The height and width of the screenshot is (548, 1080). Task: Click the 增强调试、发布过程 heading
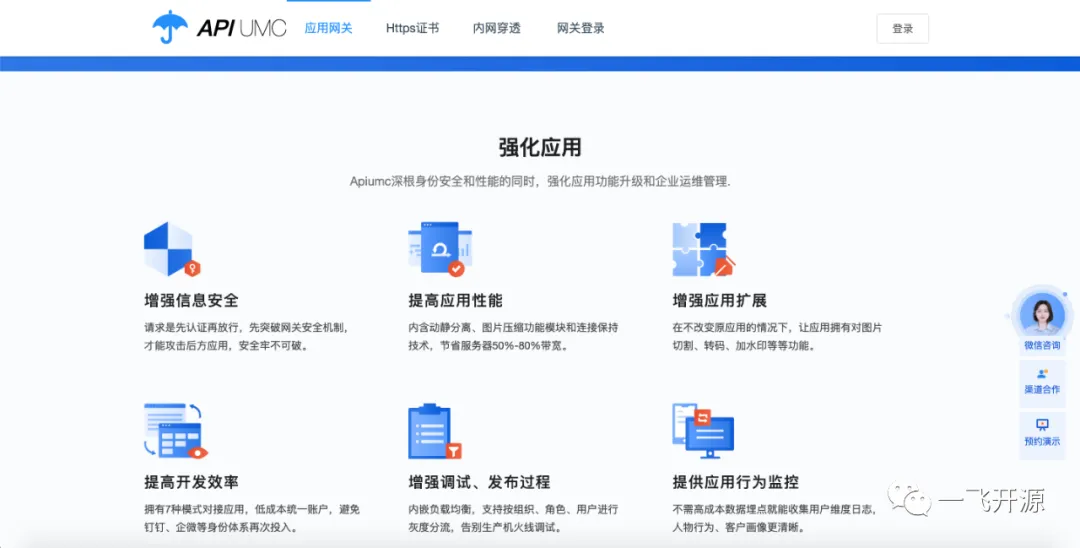[479, 483]
